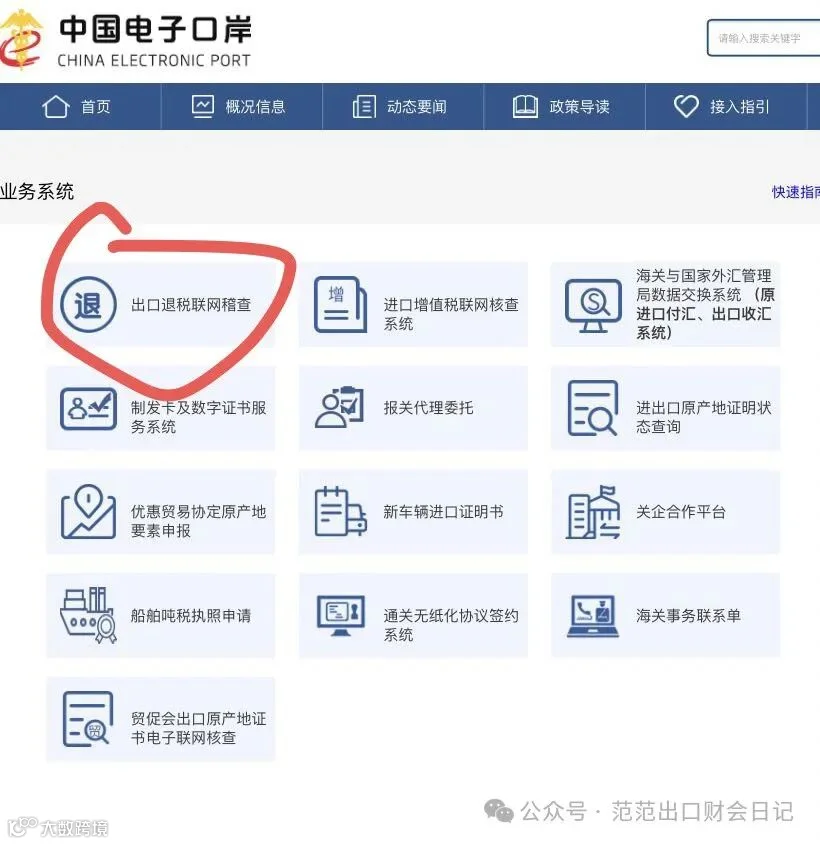
Task: Click the 快速指南 link
Action: pyautogui.click(x=796, y=192)
